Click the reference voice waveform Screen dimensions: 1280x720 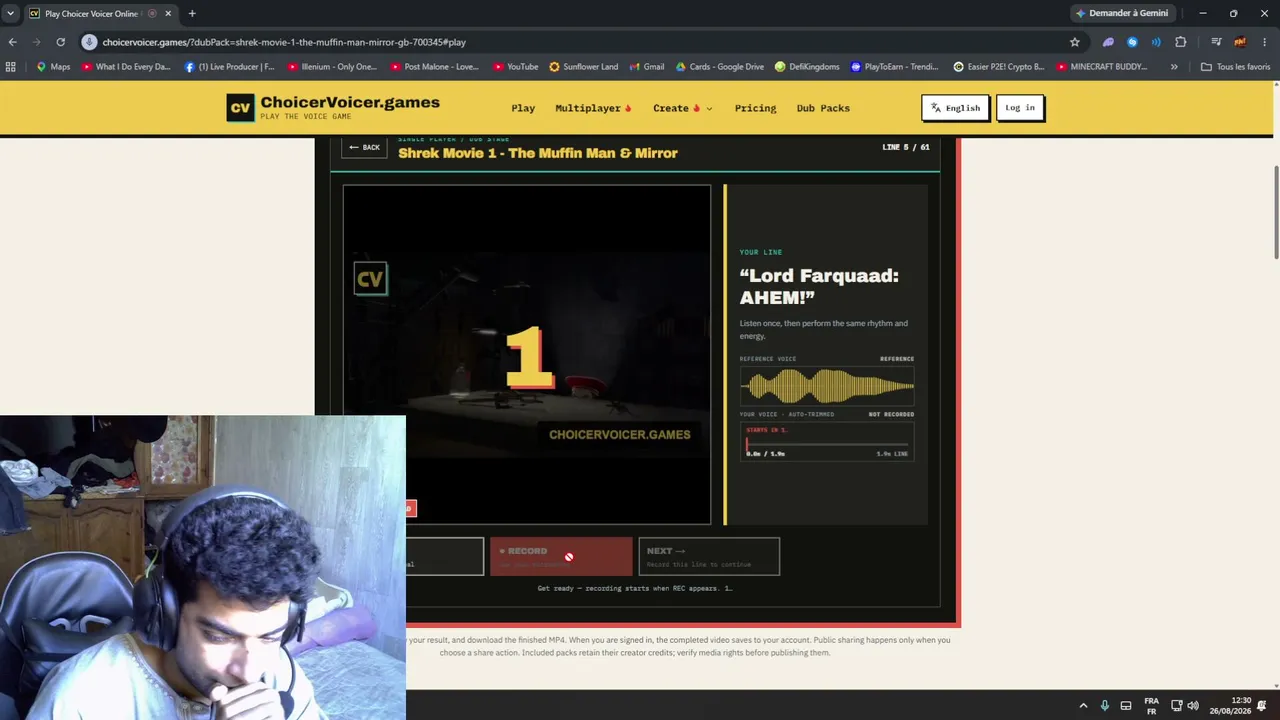827,386
